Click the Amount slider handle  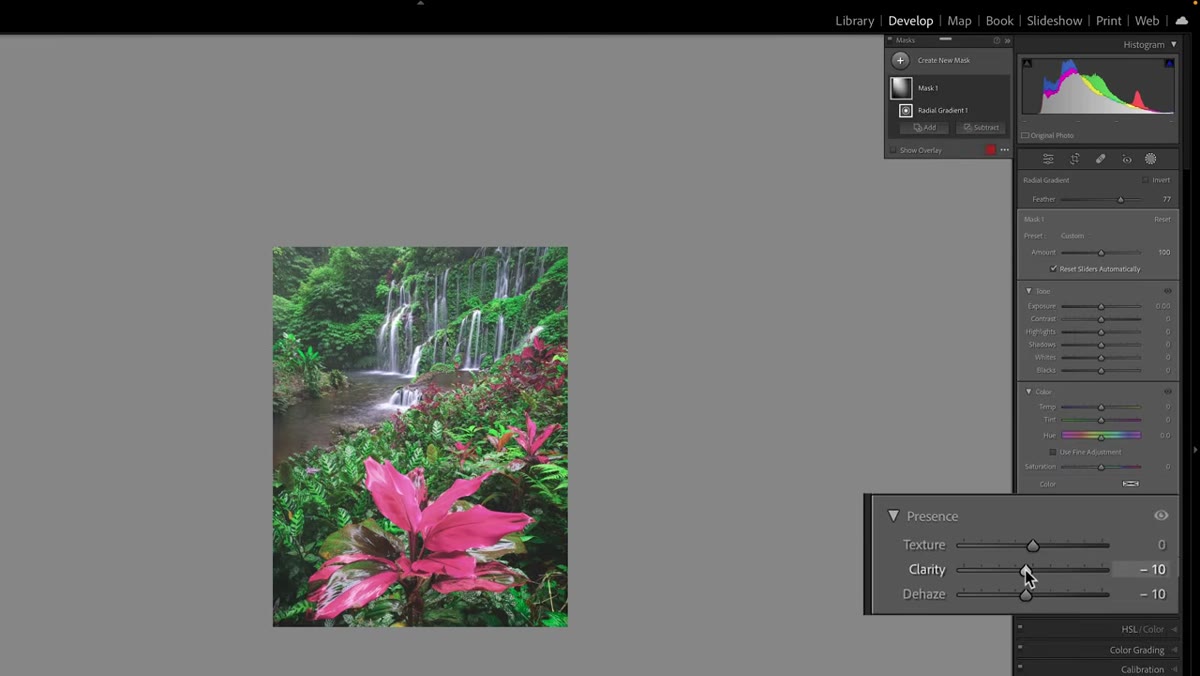[1101, 253]
